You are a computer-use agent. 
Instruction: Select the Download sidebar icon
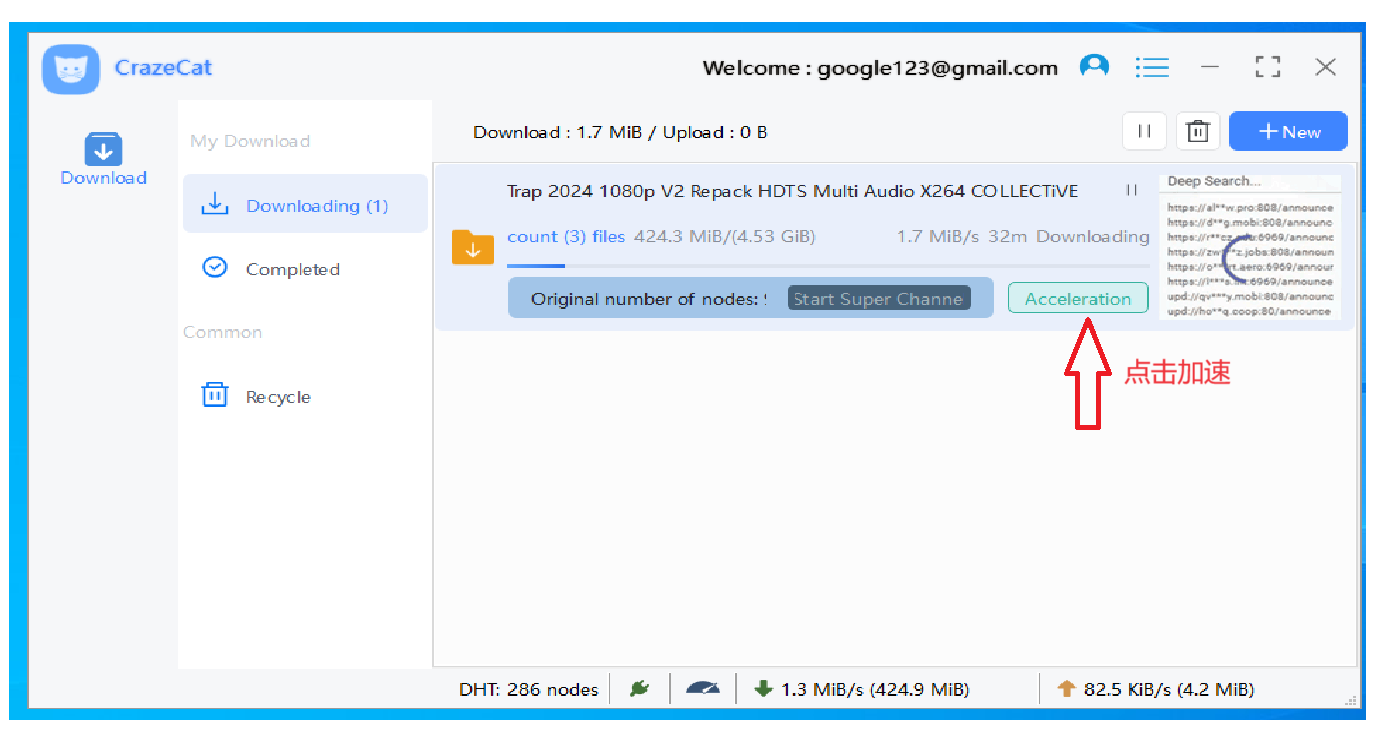click(103, 160)
